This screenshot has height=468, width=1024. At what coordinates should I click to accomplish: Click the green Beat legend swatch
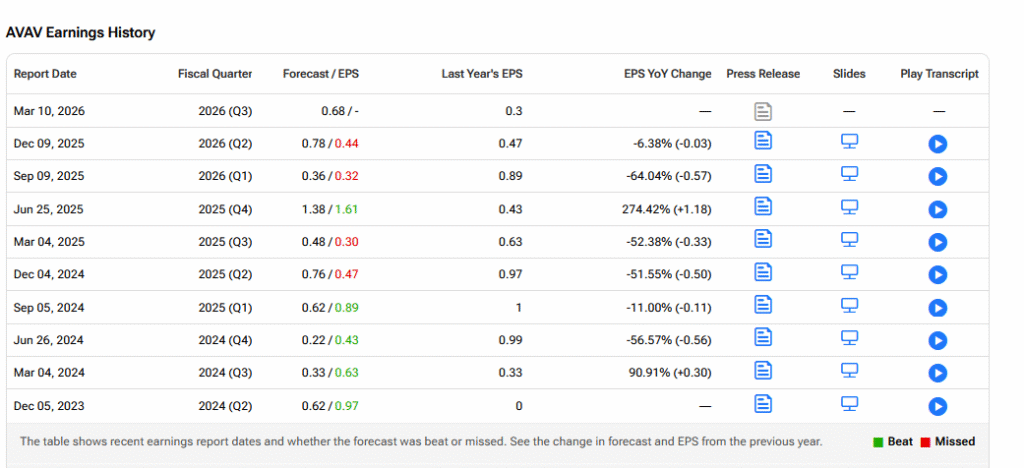click(x=878, y=443)
